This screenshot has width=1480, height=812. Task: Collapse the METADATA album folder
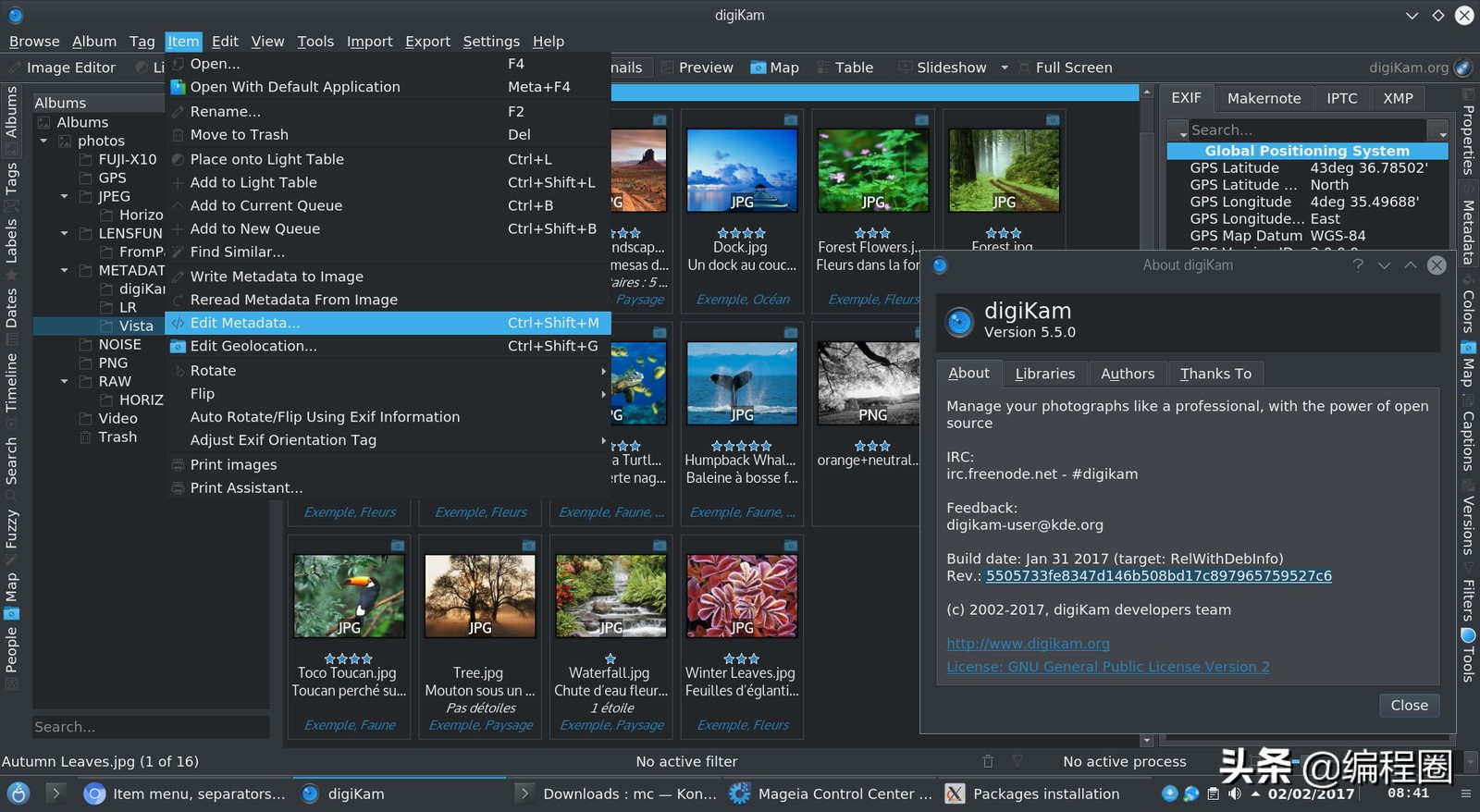coord(64,270)
